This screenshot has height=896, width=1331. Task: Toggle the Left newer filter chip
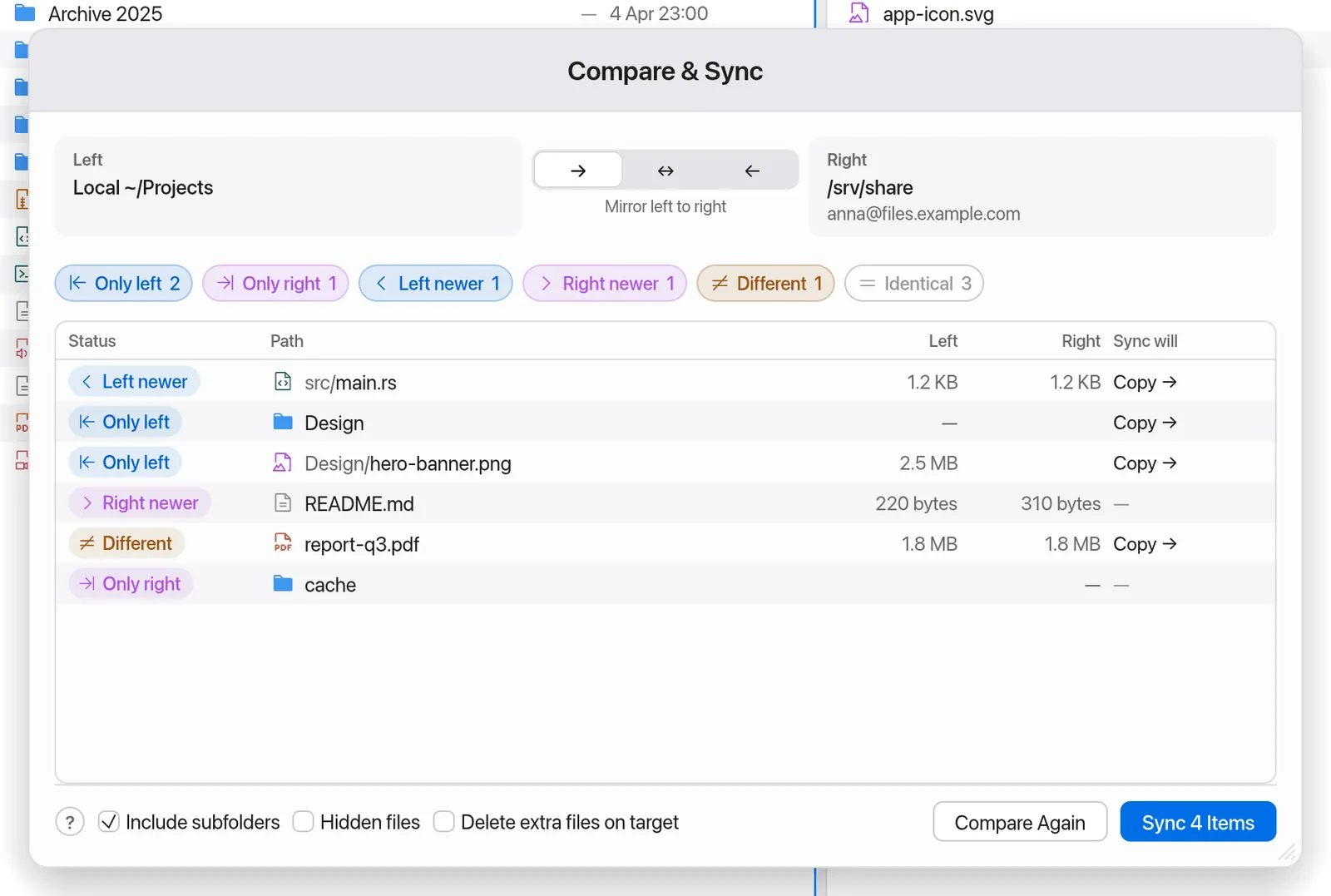tap(436, 284)
